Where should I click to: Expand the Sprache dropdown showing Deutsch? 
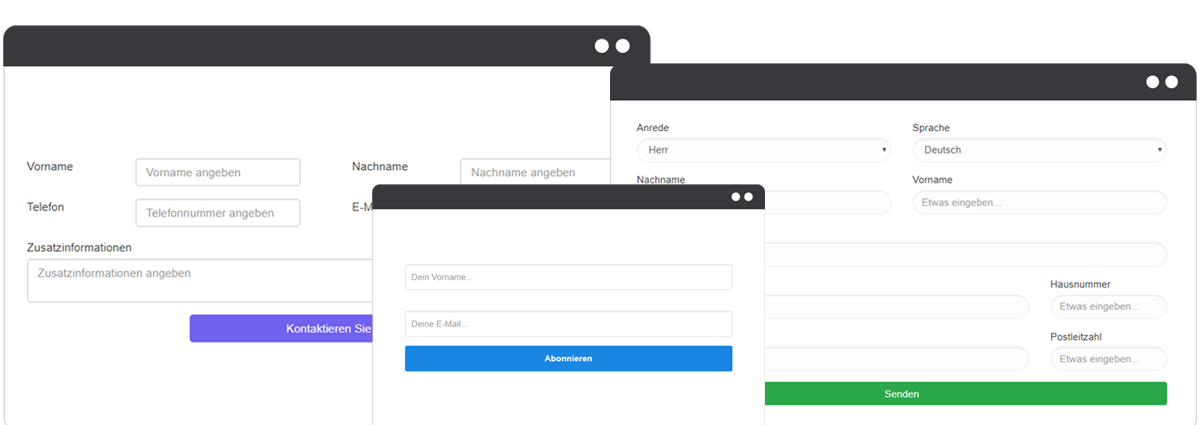coord(1039,150)
